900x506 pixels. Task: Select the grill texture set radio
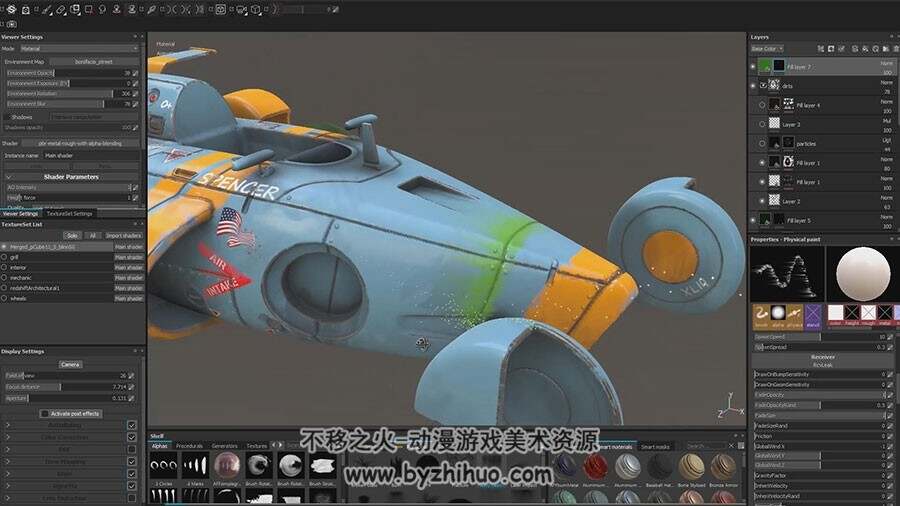point(4,257)
